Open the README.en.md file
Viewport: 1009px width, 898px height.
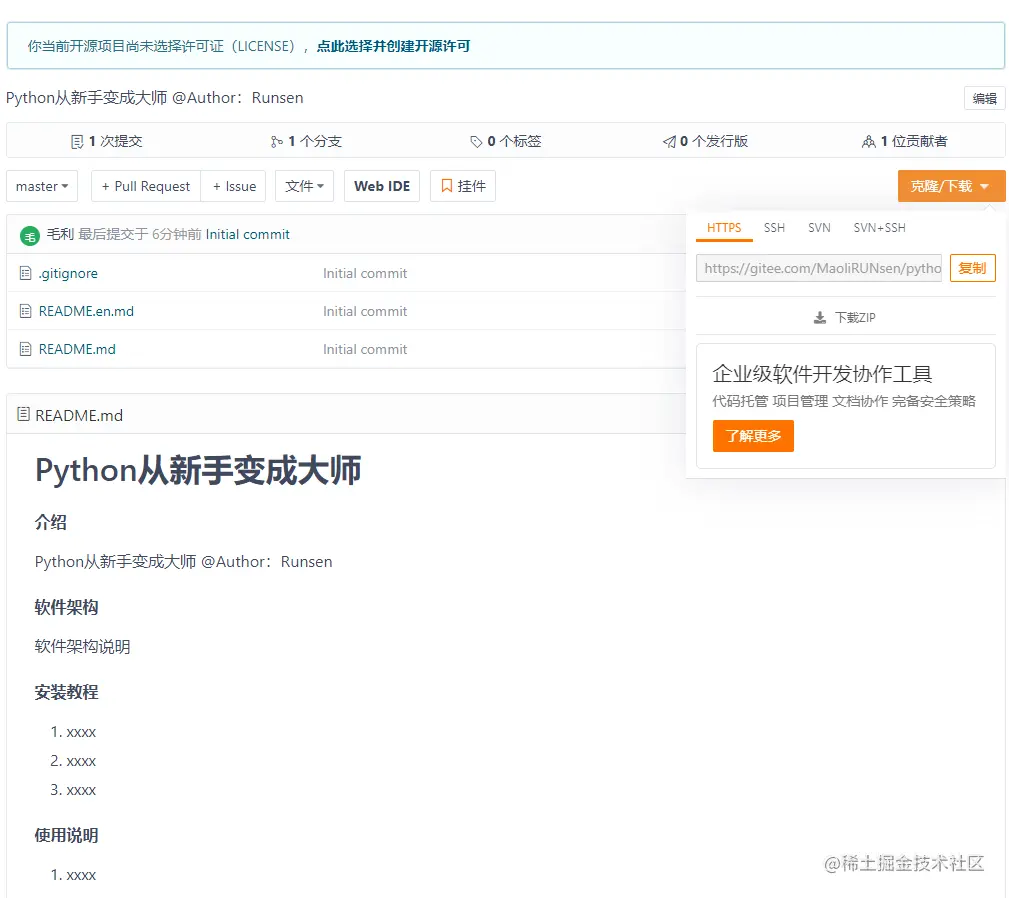tap(86, 311)
